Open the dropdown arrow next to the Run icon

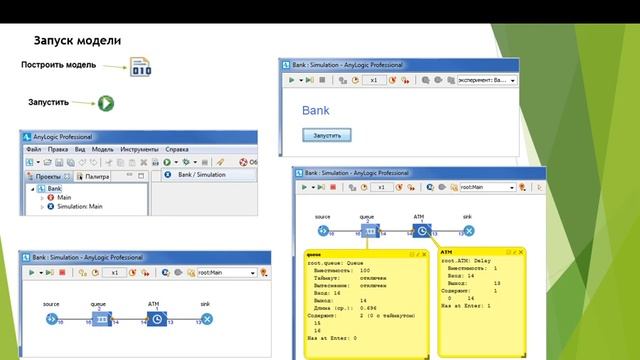(176, 162)
